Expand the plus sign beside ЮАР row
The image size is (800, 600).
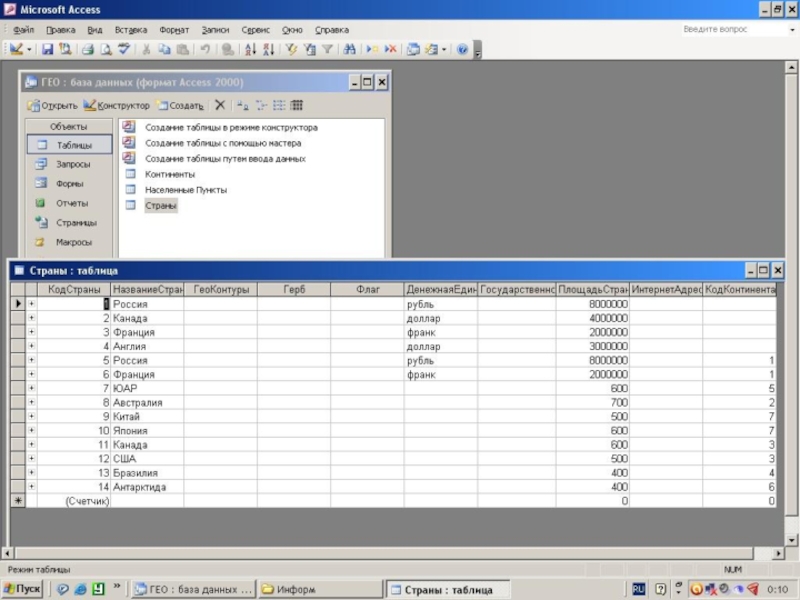[x=31, y=388]
